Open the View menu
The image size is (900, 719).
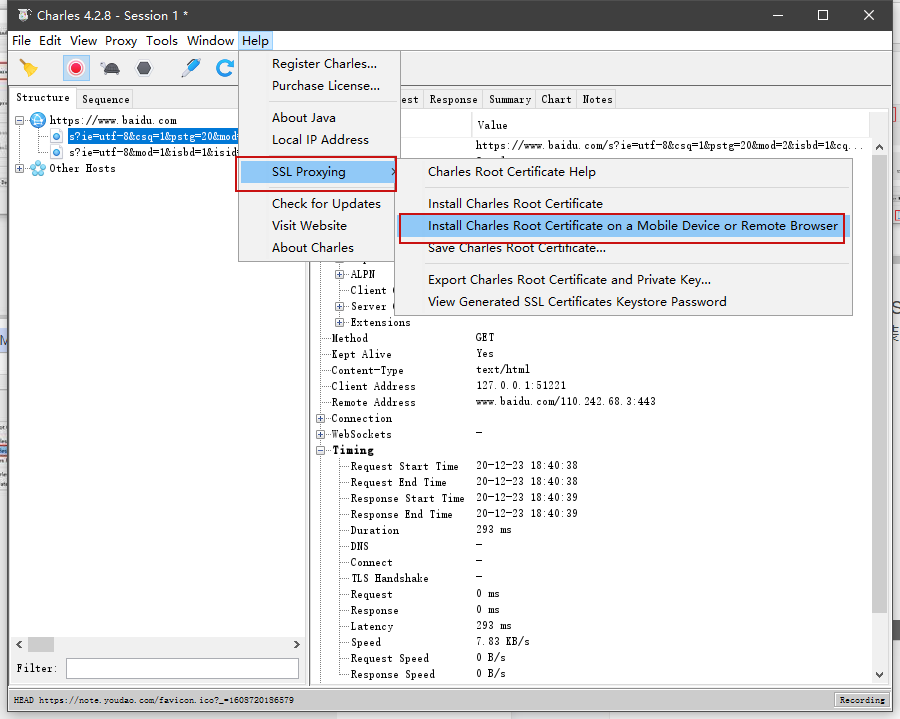[x=83, y=41]
